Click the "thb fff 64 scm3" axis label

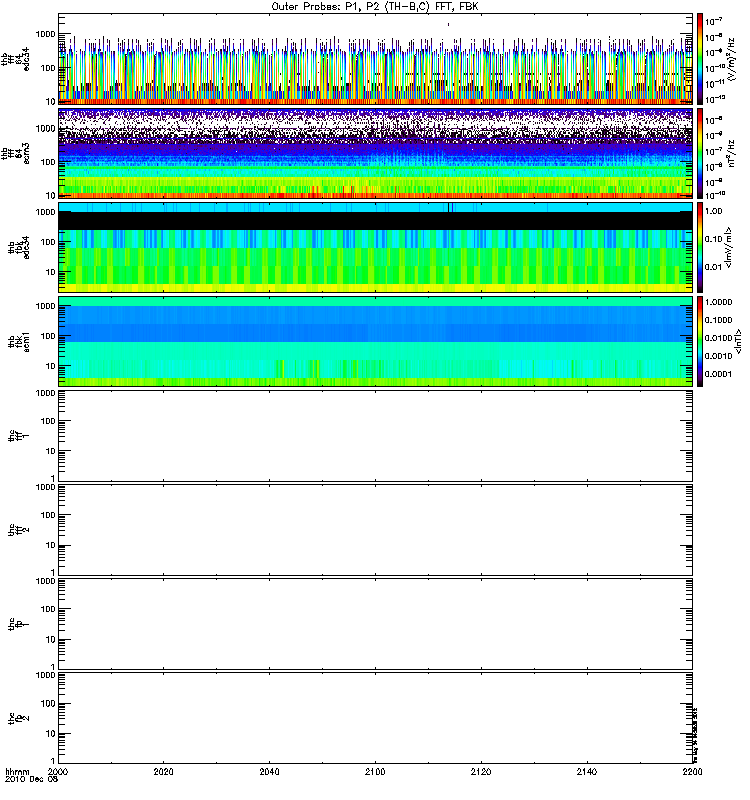pyautogui.click(x=15, y=153)
